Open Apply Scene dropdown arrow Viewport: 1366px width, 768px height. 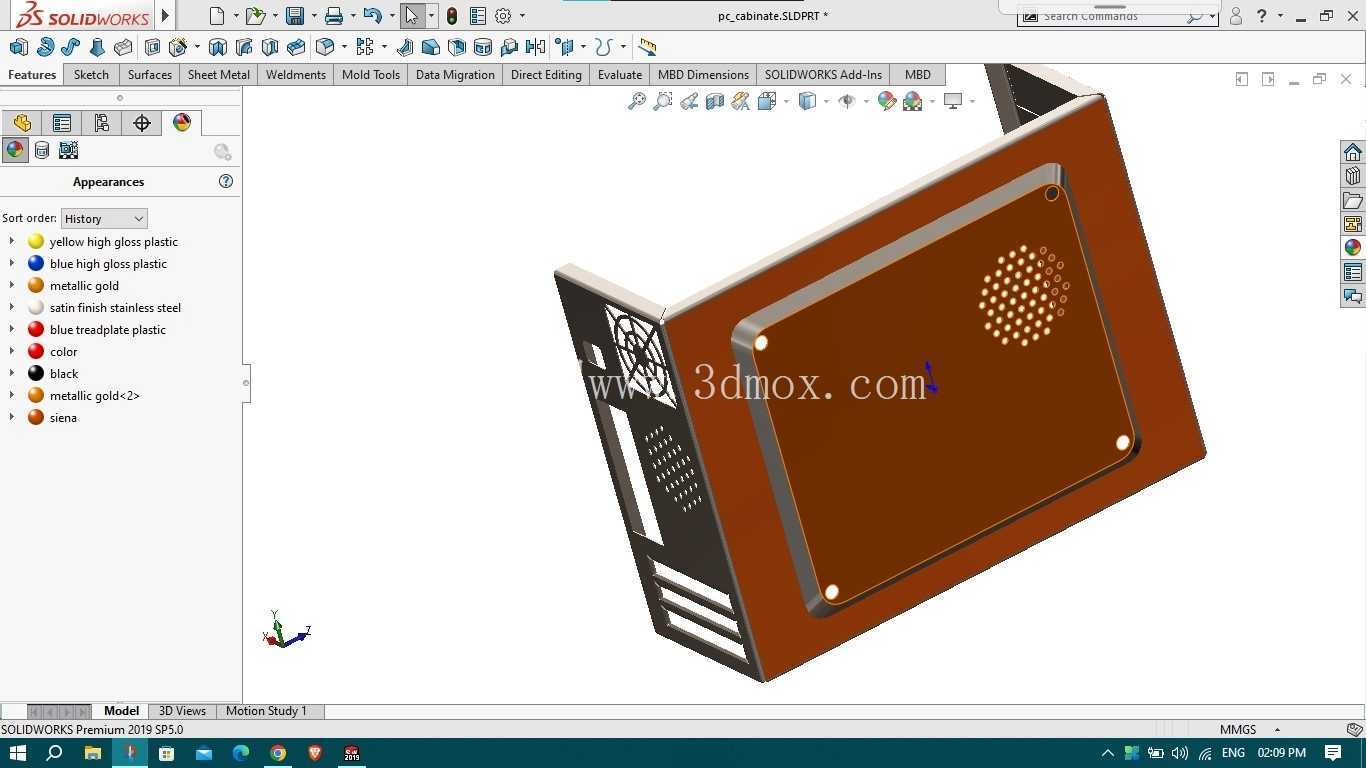(932, 102)
